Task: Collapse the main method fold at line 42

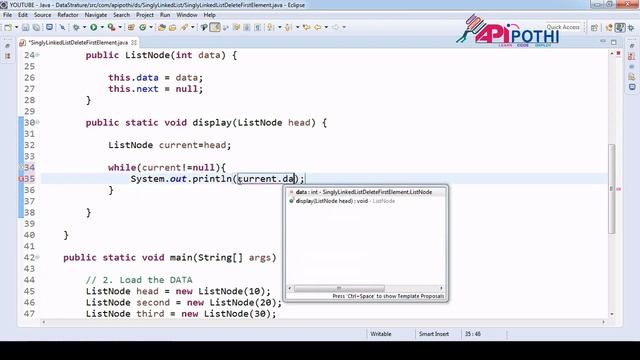Action: tap(38, 257)
